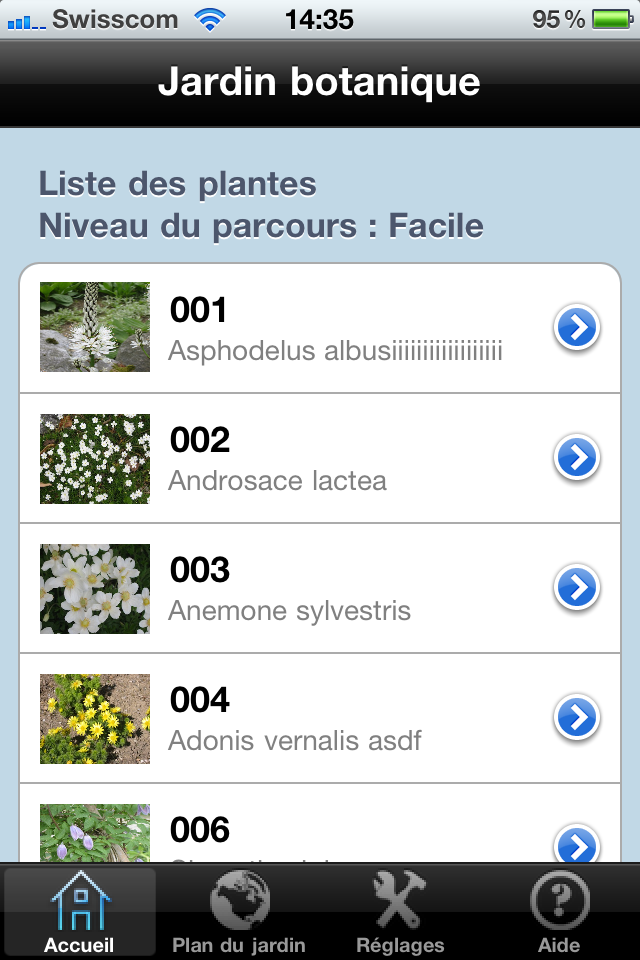Viewport: 640px width, 960px height.
Task: Show details arrow for Adonis vernalis
Action: click(x=577, y=718)
